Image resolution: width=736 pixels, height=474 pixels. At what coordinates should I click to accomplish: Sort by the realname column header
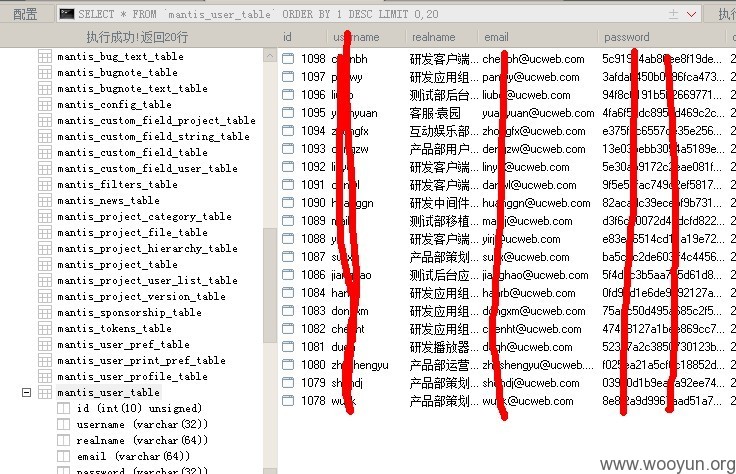(434, 37)
